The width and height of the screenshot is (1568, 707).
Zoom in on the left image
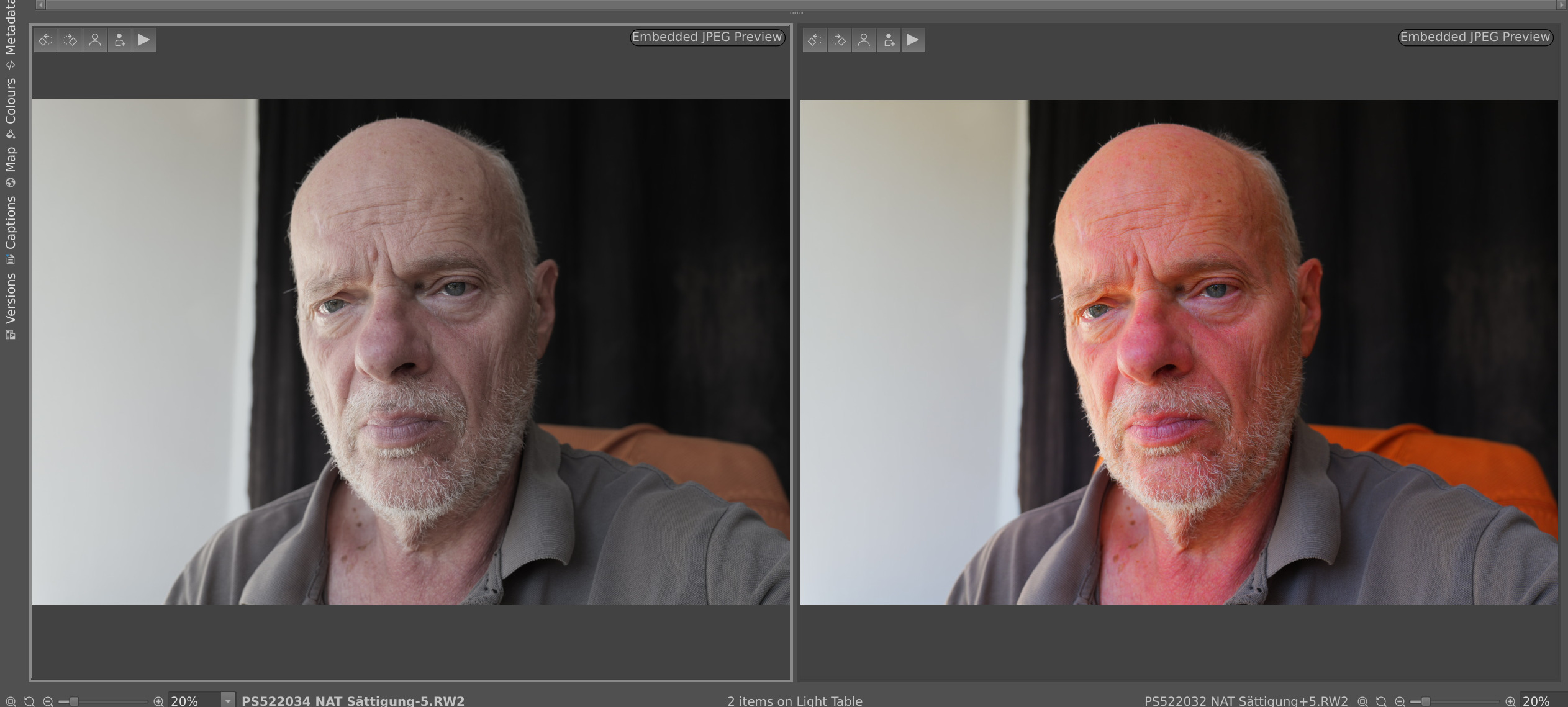click(x=158, y=701)
